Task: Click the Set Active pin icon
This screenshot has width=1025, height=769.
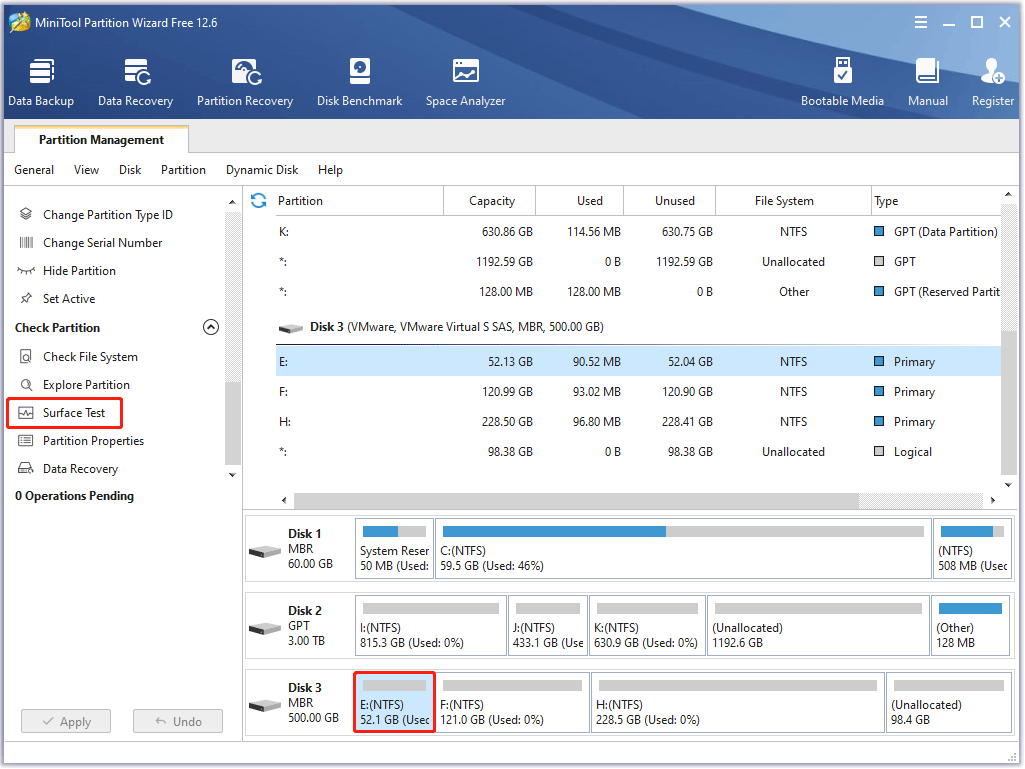Action: click(26, 299)
